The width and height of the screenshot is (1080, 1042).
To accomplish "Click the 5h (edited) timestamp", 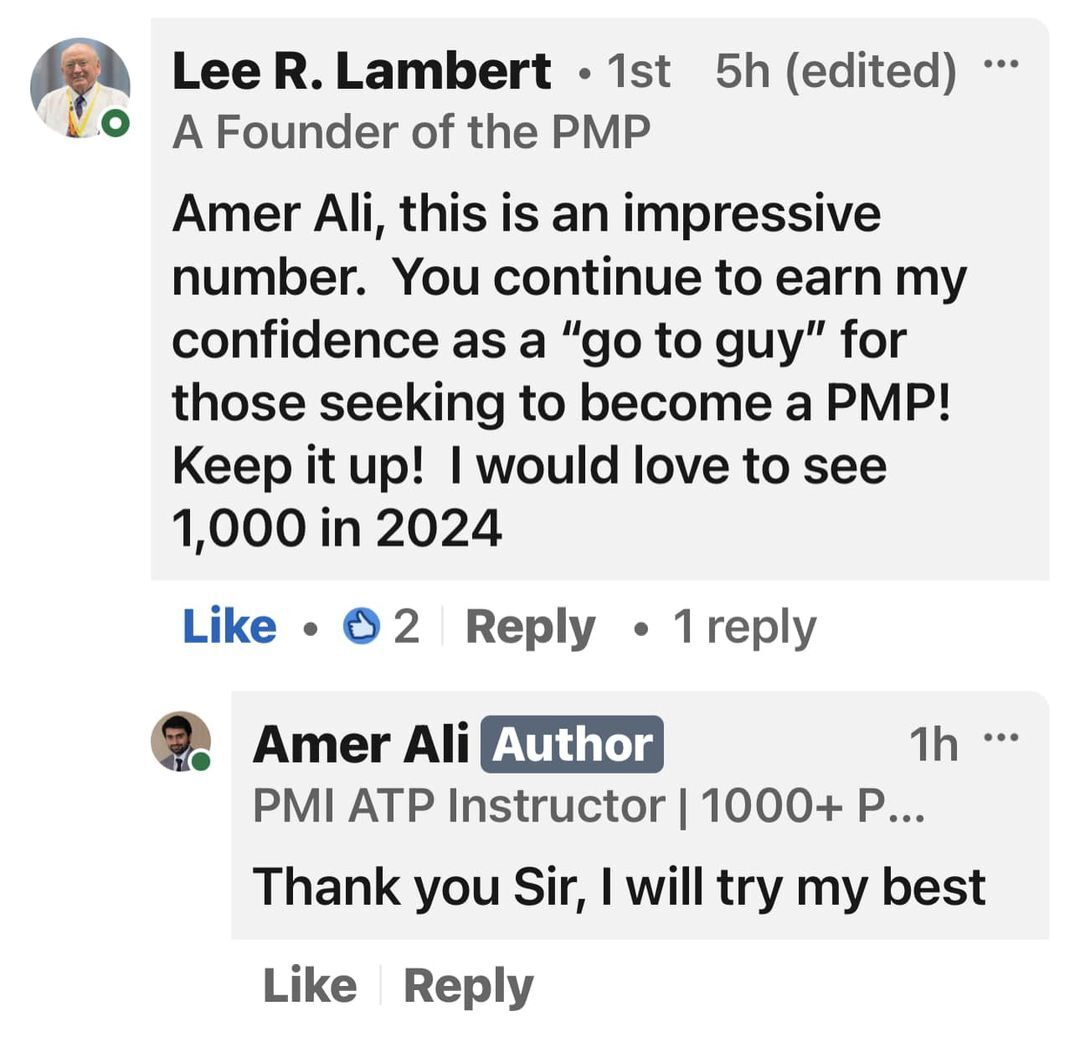I will pyautogui.click(x=835, y=71).
